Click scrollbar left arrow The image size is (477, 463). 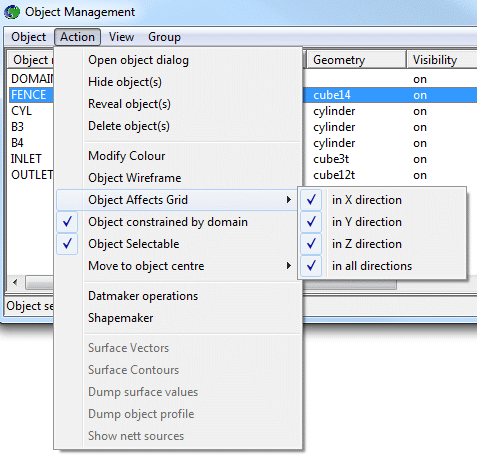15,283
